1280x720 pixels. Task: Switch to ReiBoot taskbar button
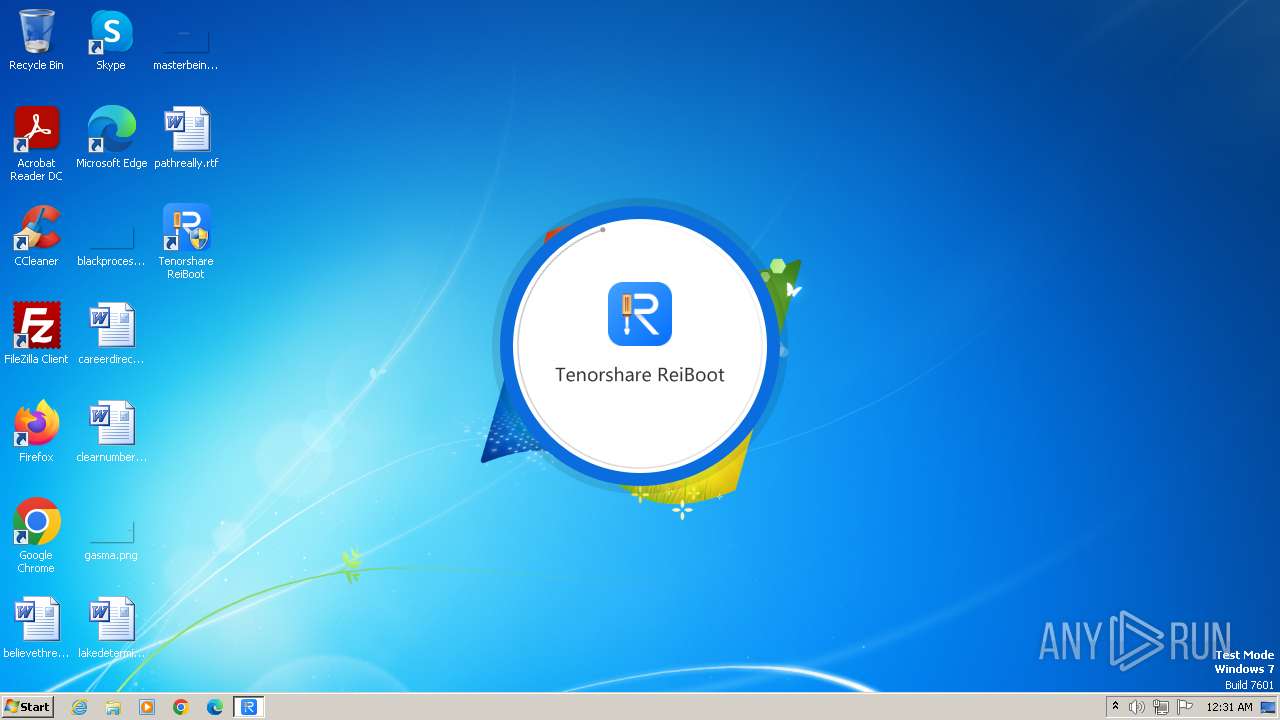248,707
